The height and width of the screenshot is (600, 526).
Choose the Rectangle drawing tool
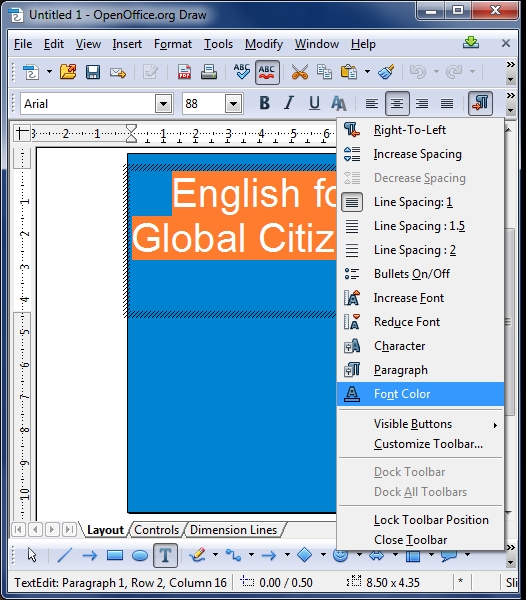115,555
